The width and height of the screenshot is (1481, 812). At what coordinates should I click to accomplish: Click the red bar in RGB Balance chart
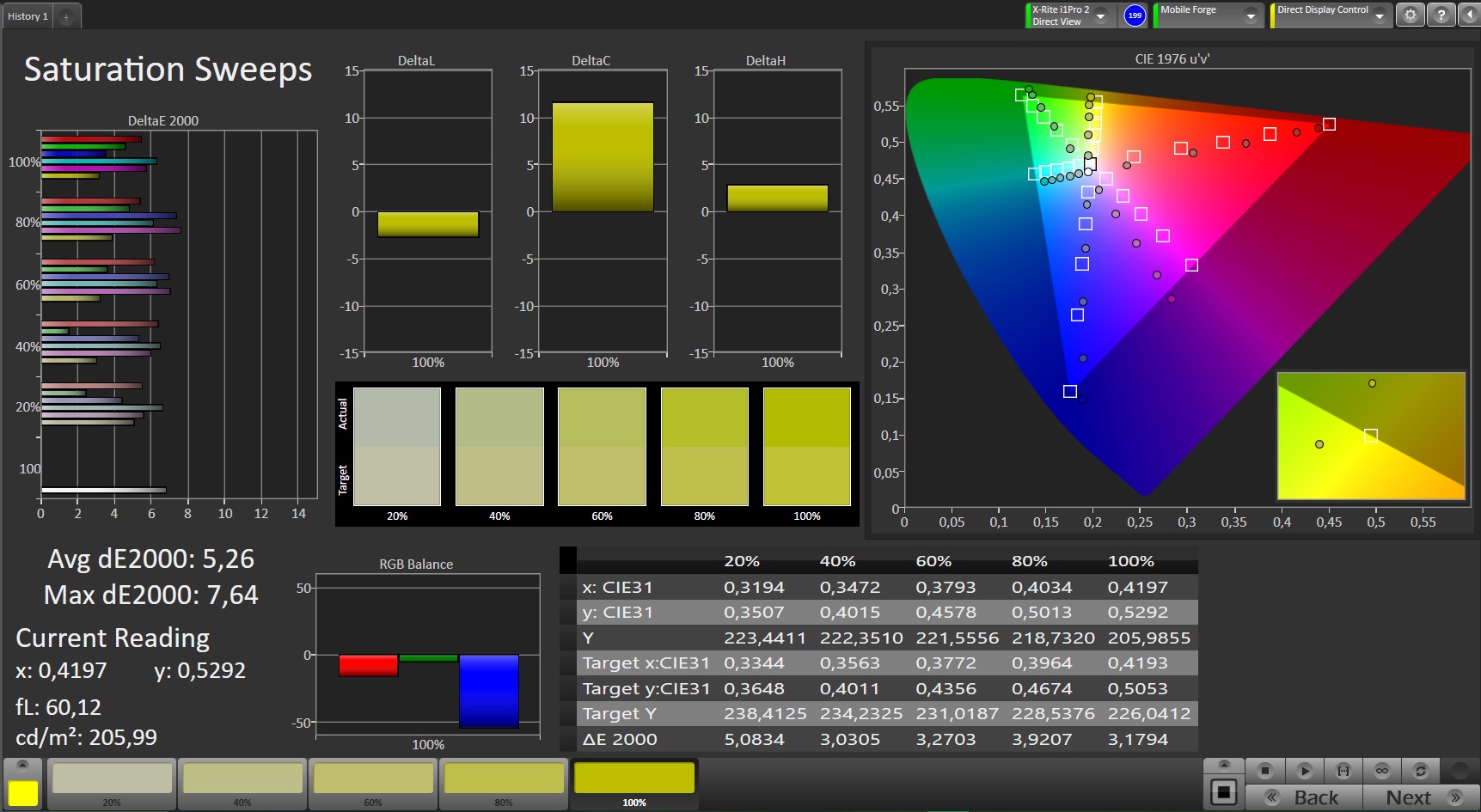tap(369, 666)
